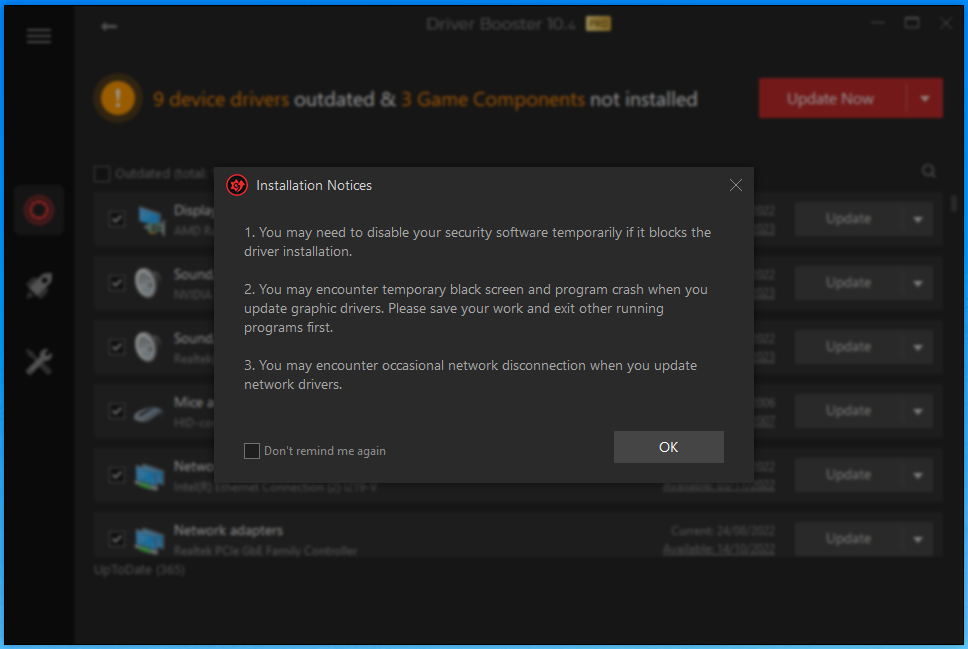
Task: Close the Installation Notices dialog
Action: click(x=736, y=185)
